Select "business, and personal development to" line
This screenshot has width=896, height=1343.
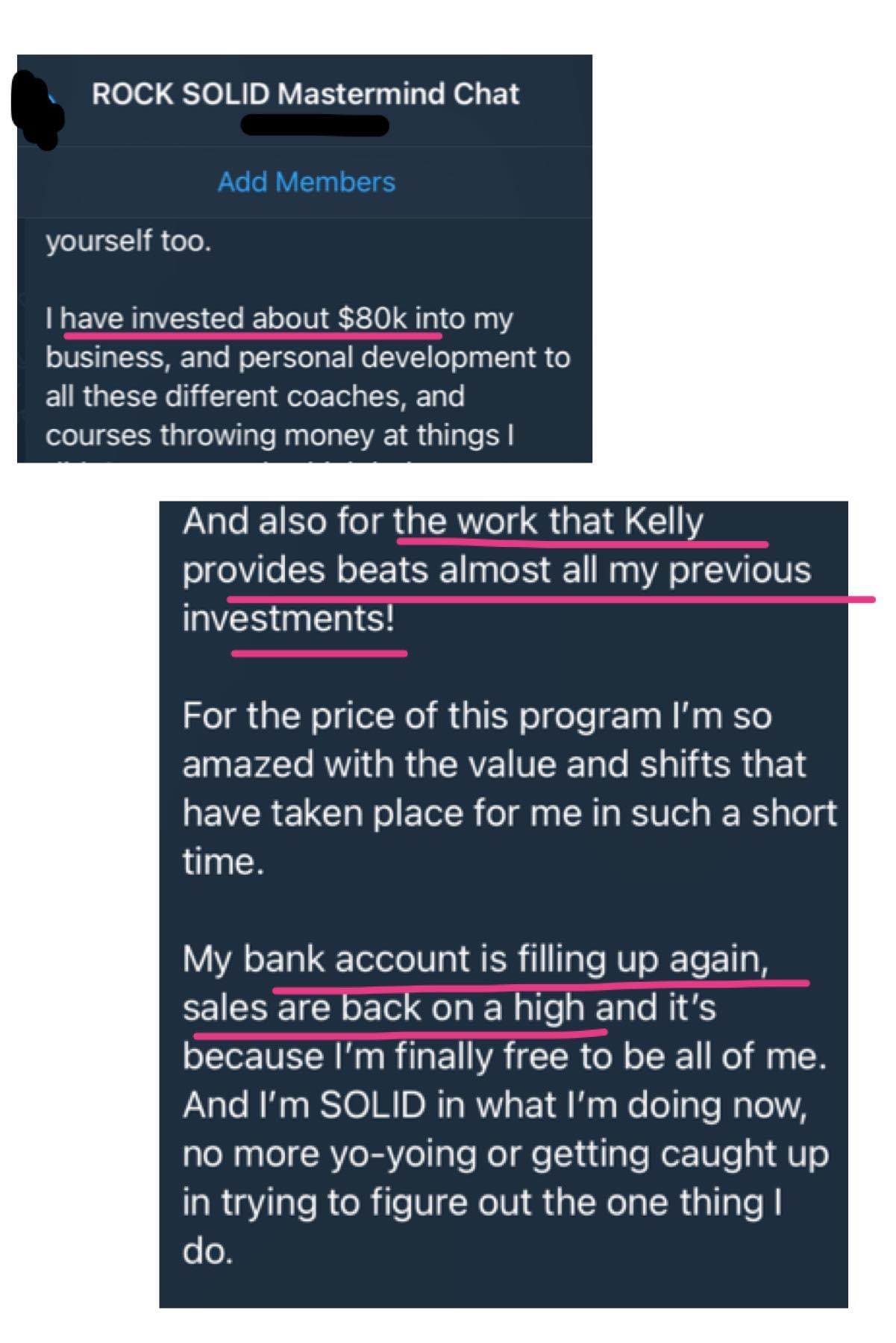(x=307, y=357)
